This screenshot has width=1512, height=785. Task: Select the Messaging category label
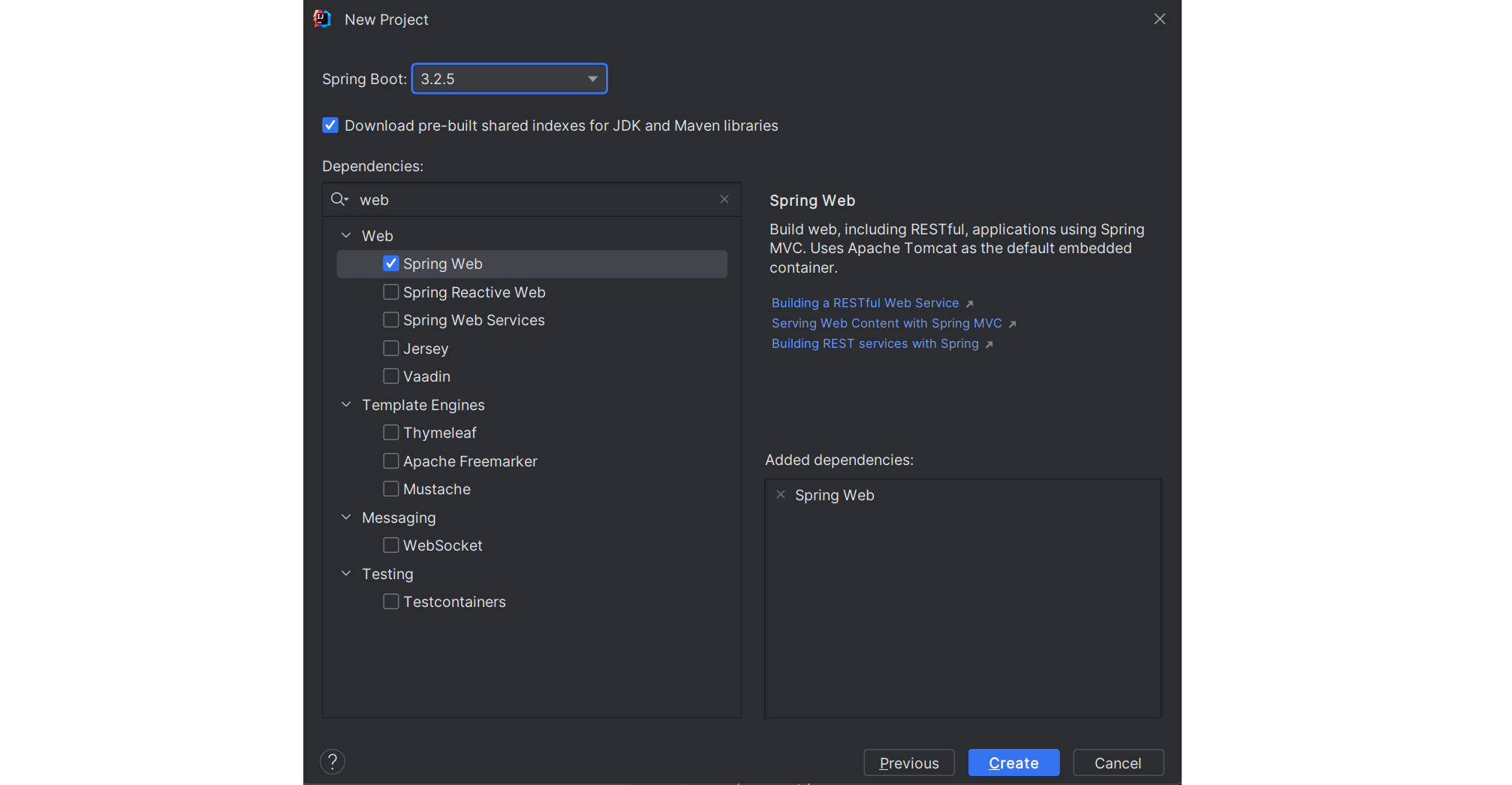[x=399, y=518]
